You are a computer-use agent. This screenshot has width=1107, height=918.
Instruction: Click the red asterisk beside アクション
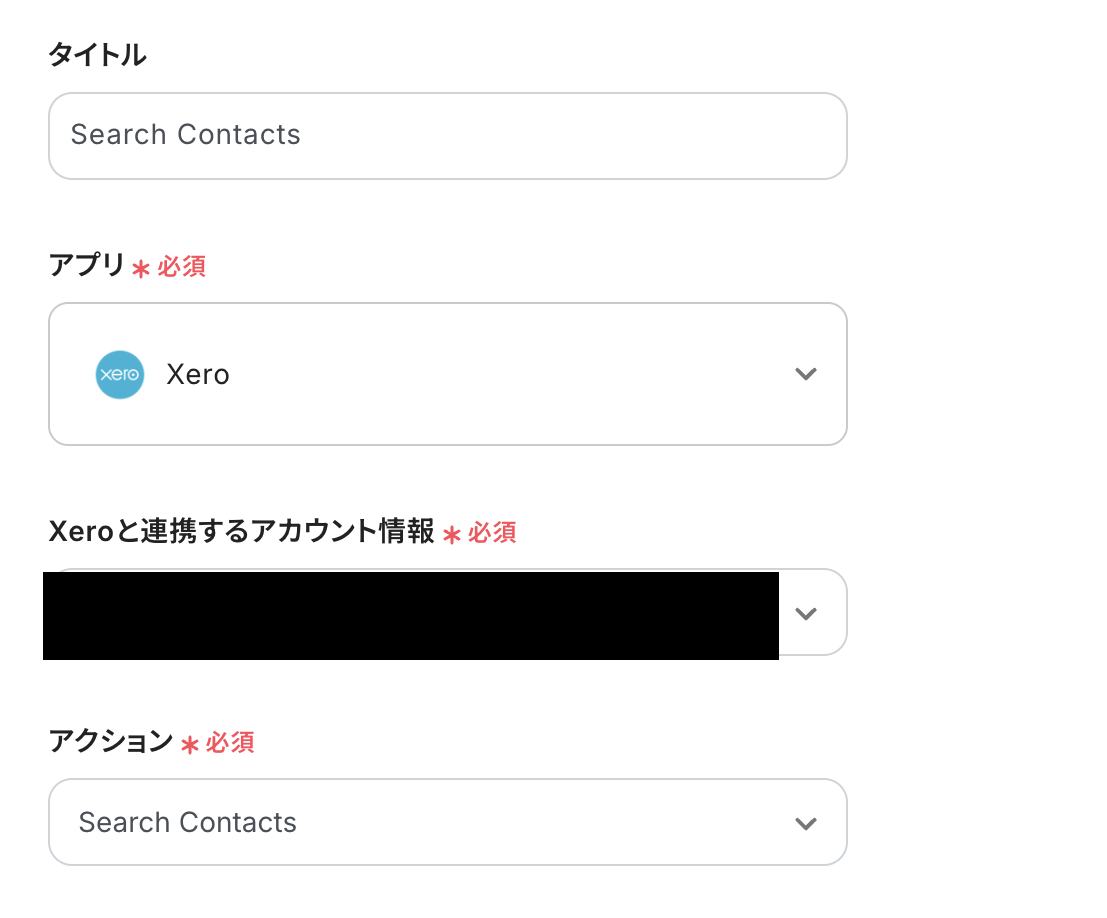click(x=190, y=744)
